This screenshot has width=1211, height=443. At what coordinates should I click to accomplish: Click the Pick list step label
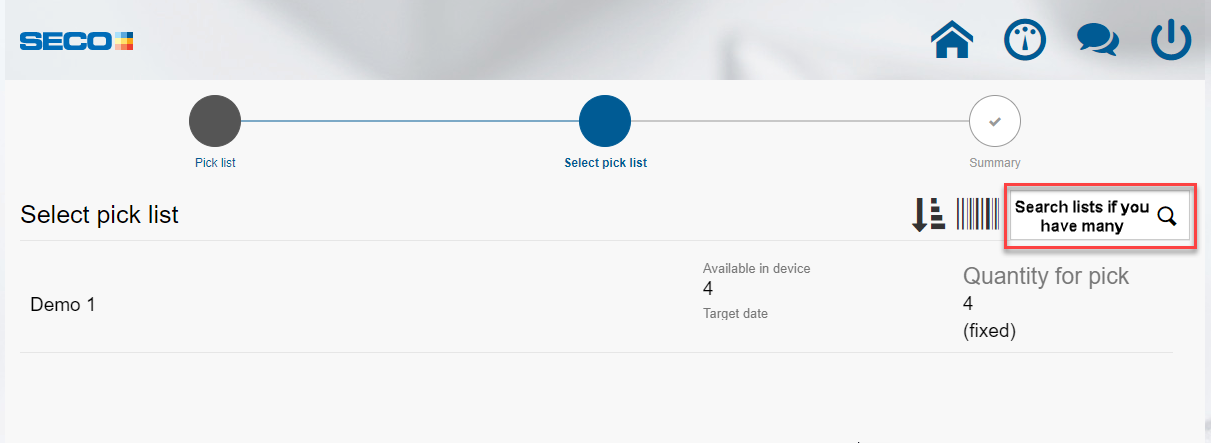[215, 162]
